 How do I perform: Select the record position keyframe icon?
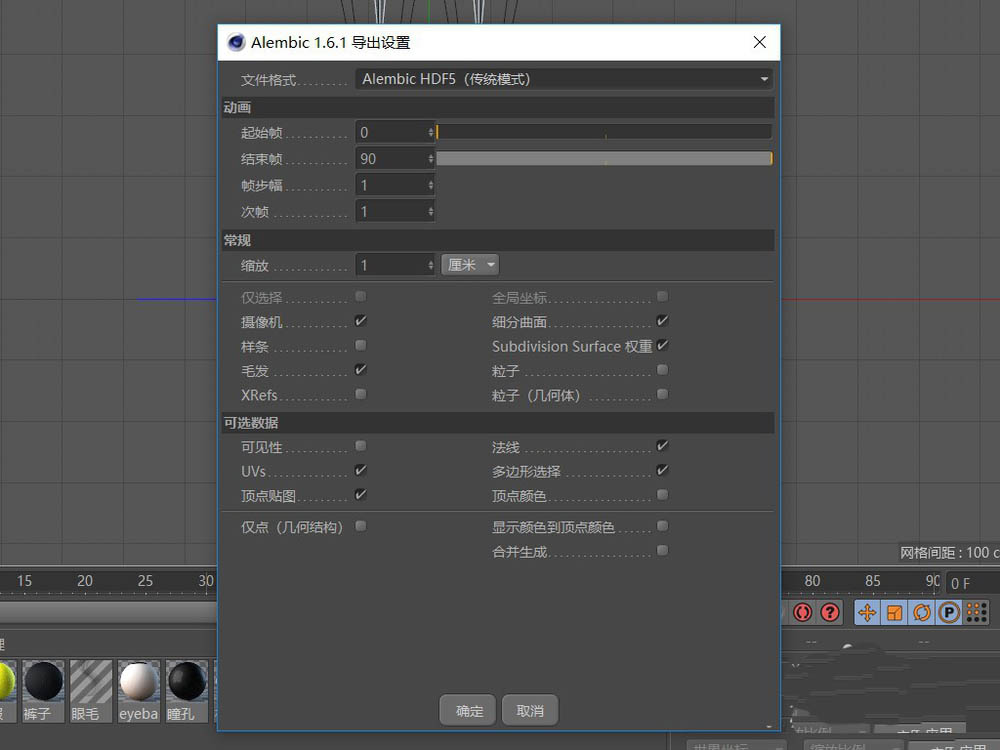(867, 612)
